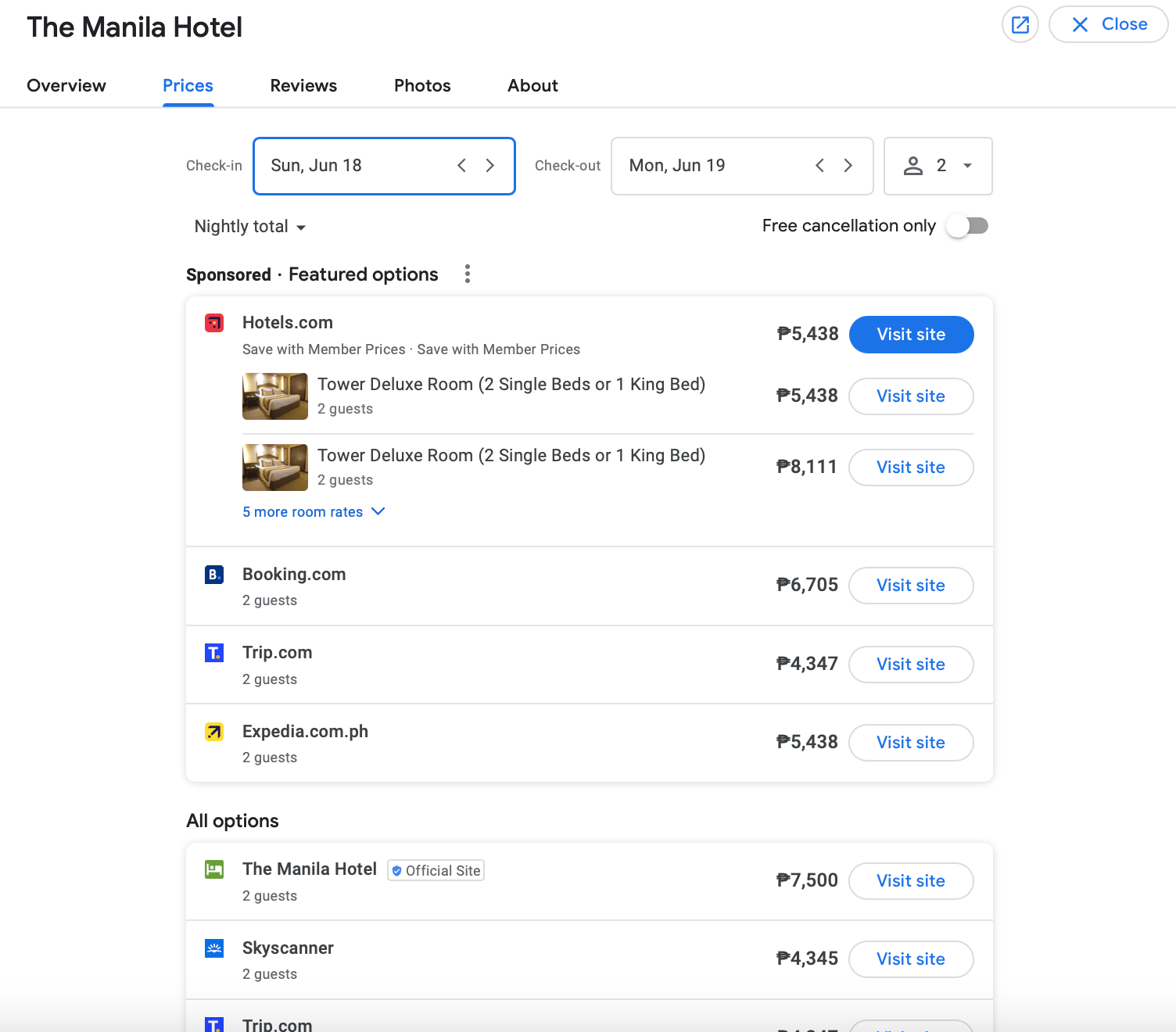Viewport: 1176px width, 1032px height.
Task: Expand the Nightly total price dropdown
Action: click(249, 227)
